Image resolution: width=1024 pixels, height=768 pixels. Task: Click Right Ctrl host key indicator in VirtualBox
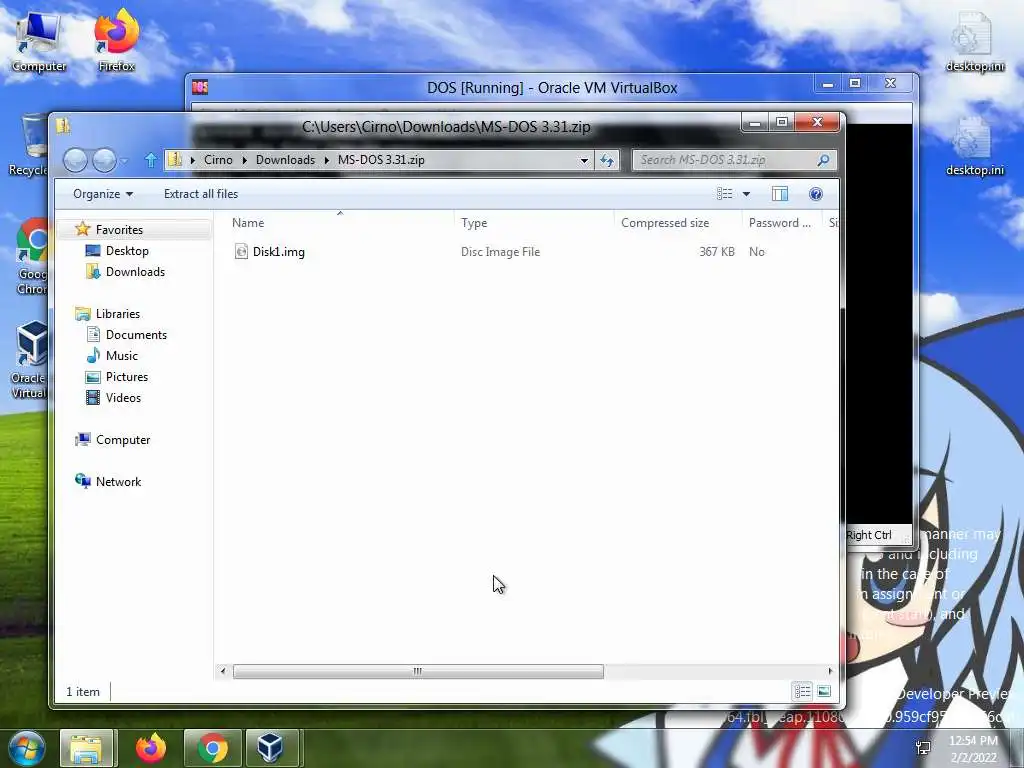click(x=869, y=536)
